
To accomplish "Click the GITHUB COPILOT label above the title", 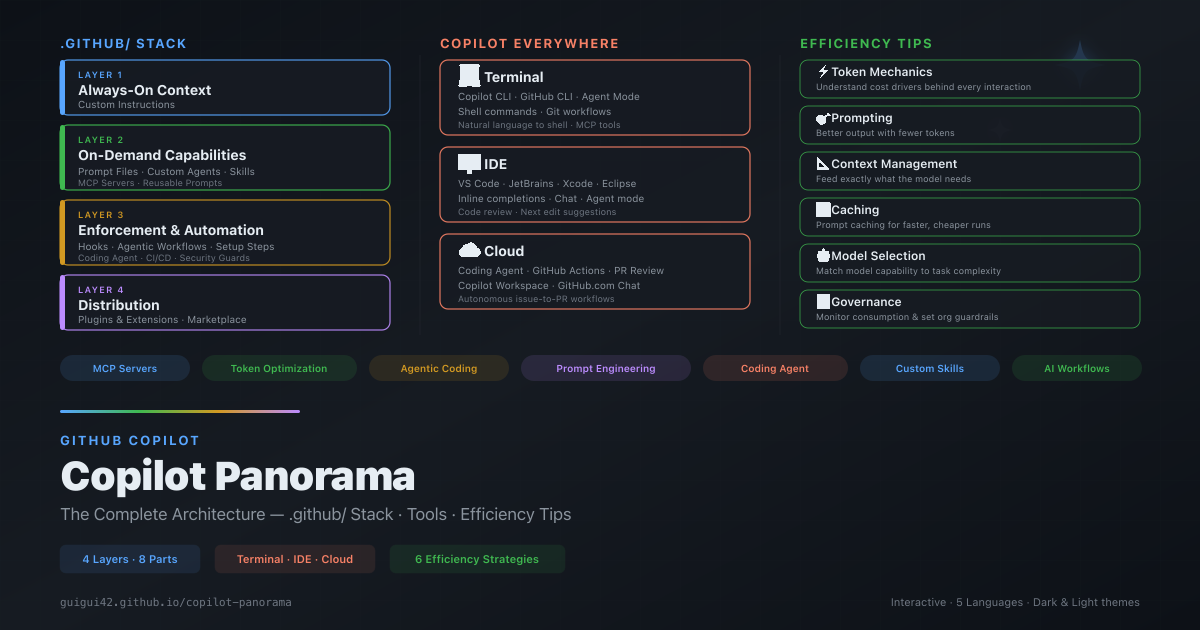I will click(130, 440).
